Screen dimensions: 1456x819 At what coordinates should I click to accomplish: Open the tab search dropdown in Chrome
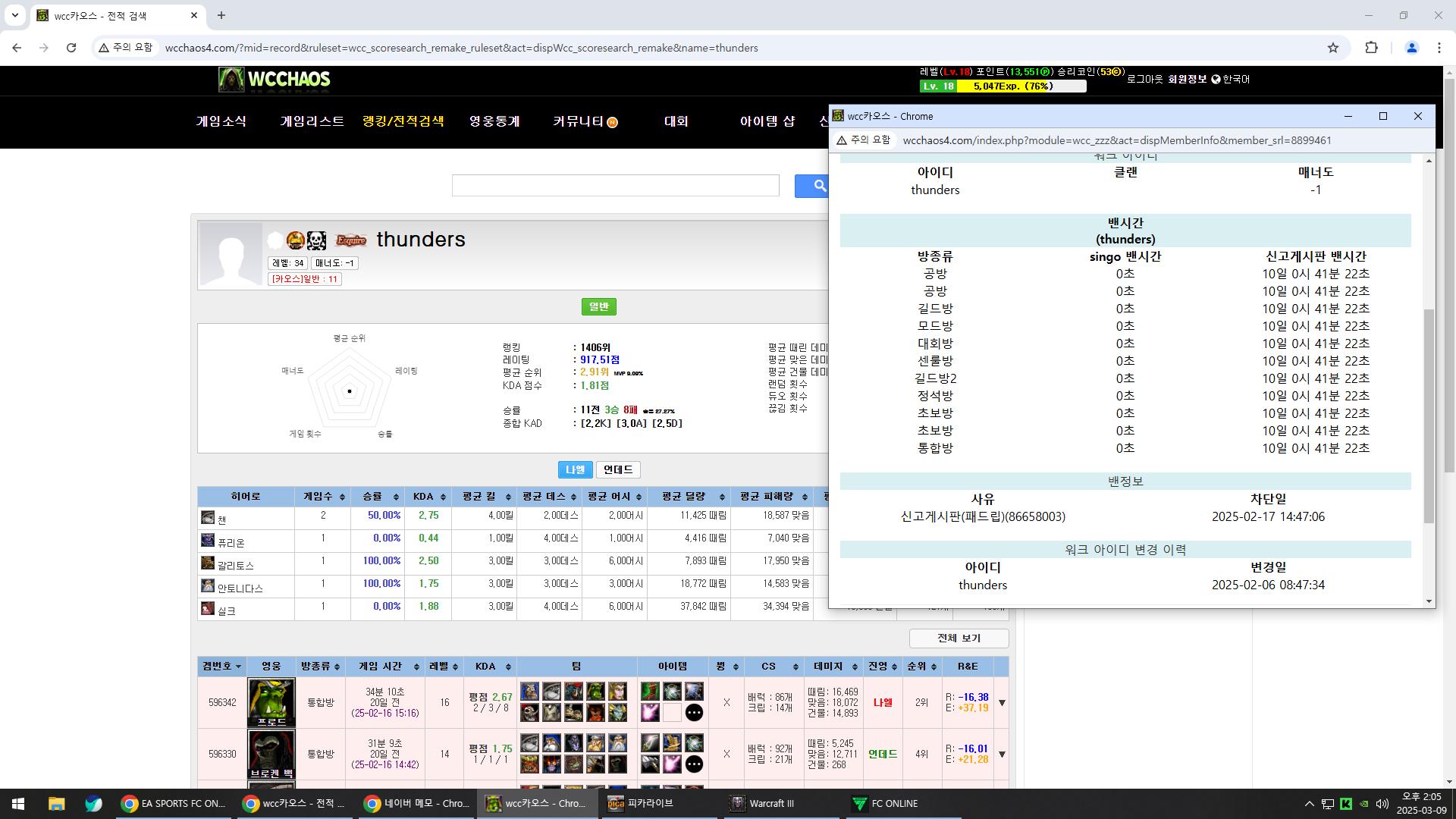click(x=14, y=15)
